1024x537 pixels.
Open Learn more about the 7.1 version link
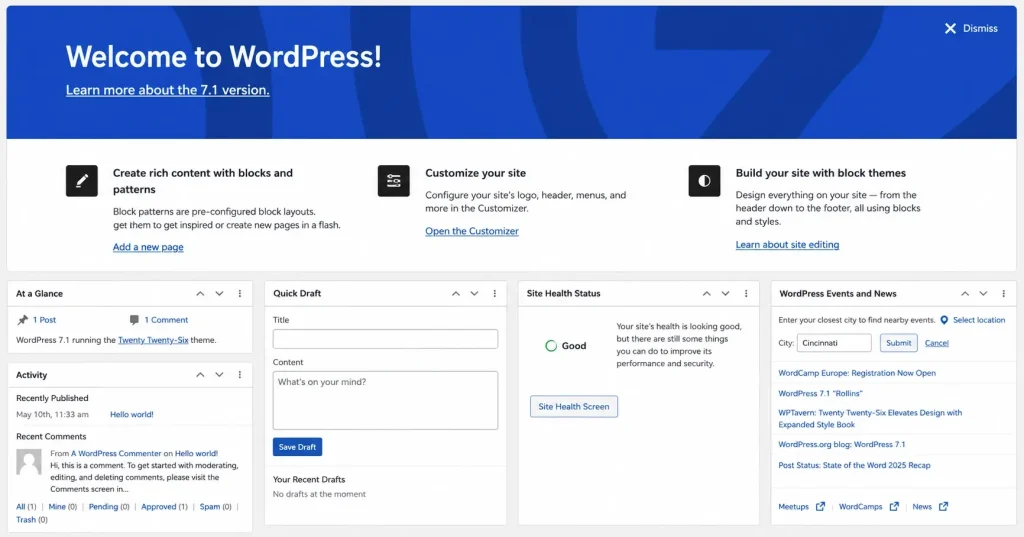(168, 90)
